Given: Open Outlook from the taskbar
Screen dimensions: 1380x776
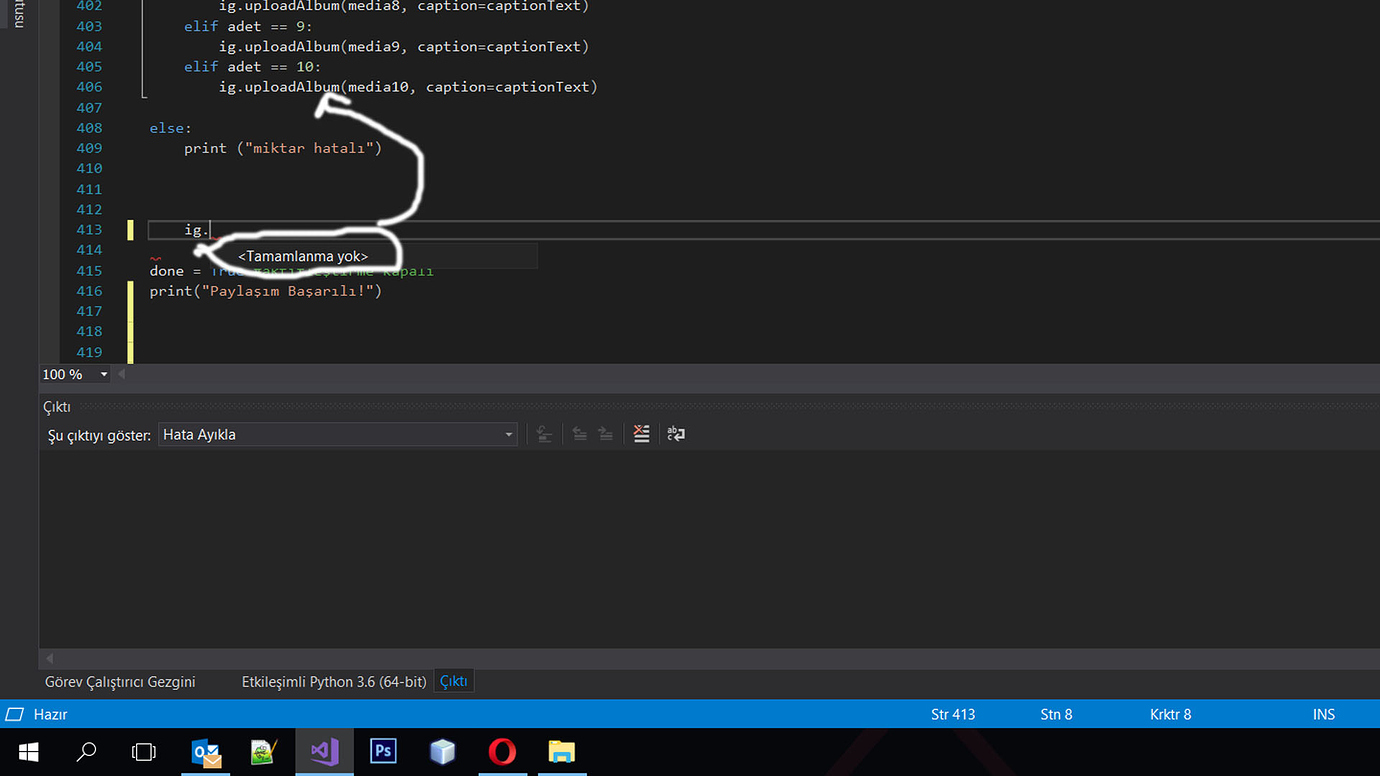Looking at the screenshot, I should (x=206, y=751).
